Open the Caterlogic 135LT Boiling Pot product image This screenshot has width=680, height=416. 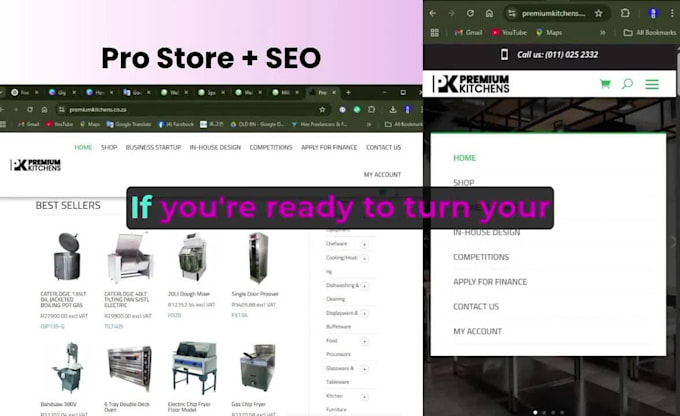coord(67,257)
